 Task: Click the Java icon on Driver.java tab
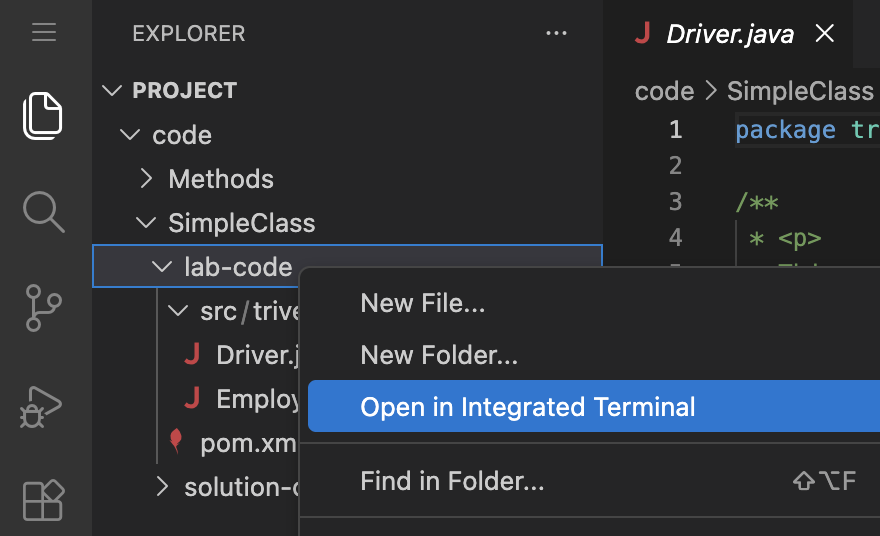(643, 33)
